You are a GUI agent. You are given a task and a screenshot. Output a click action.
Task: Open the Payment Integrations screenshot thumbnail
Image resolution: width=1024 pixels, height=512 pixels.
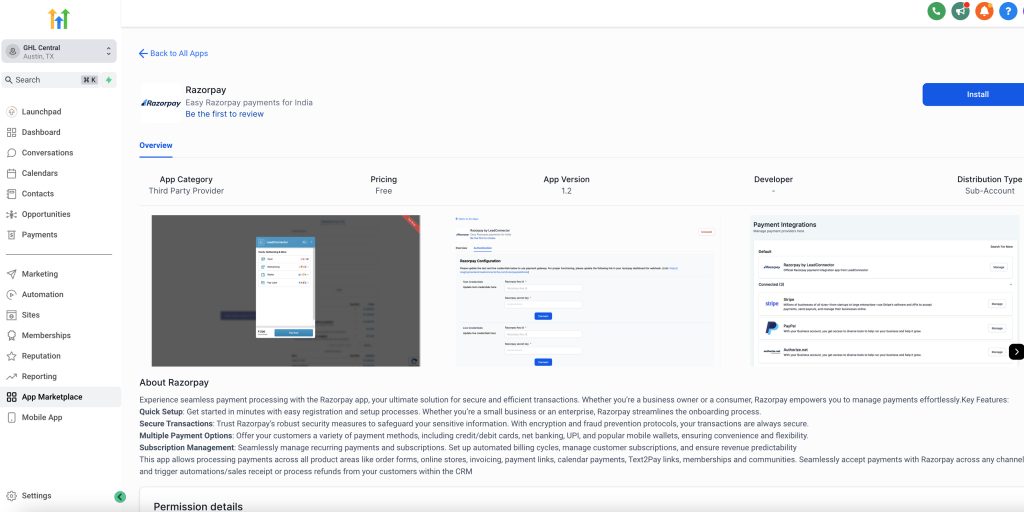point(886,291)
